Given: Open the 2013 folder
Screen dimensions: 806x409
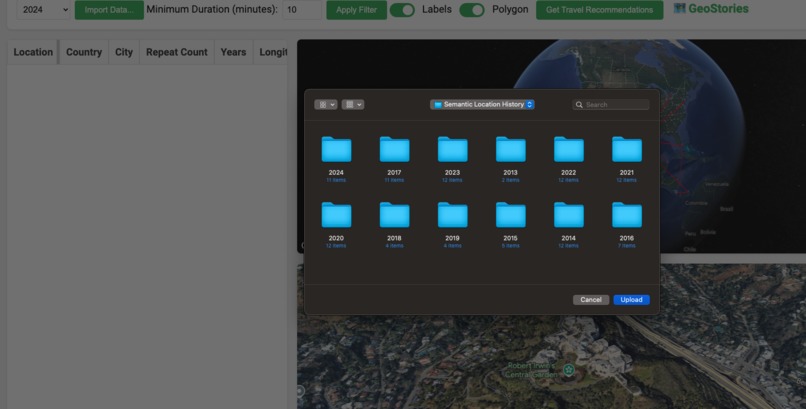Looking at the screenshot, I should point(510,150).
